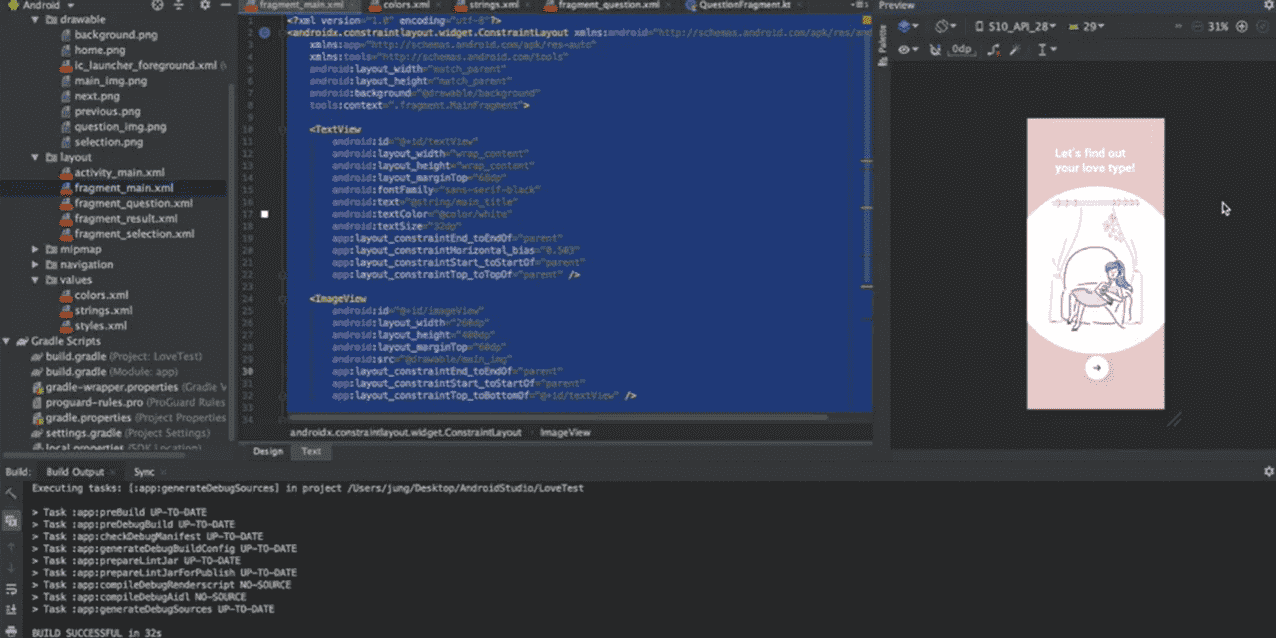
Task: Click the clear all constraints icon
Action: pos(992,49)
